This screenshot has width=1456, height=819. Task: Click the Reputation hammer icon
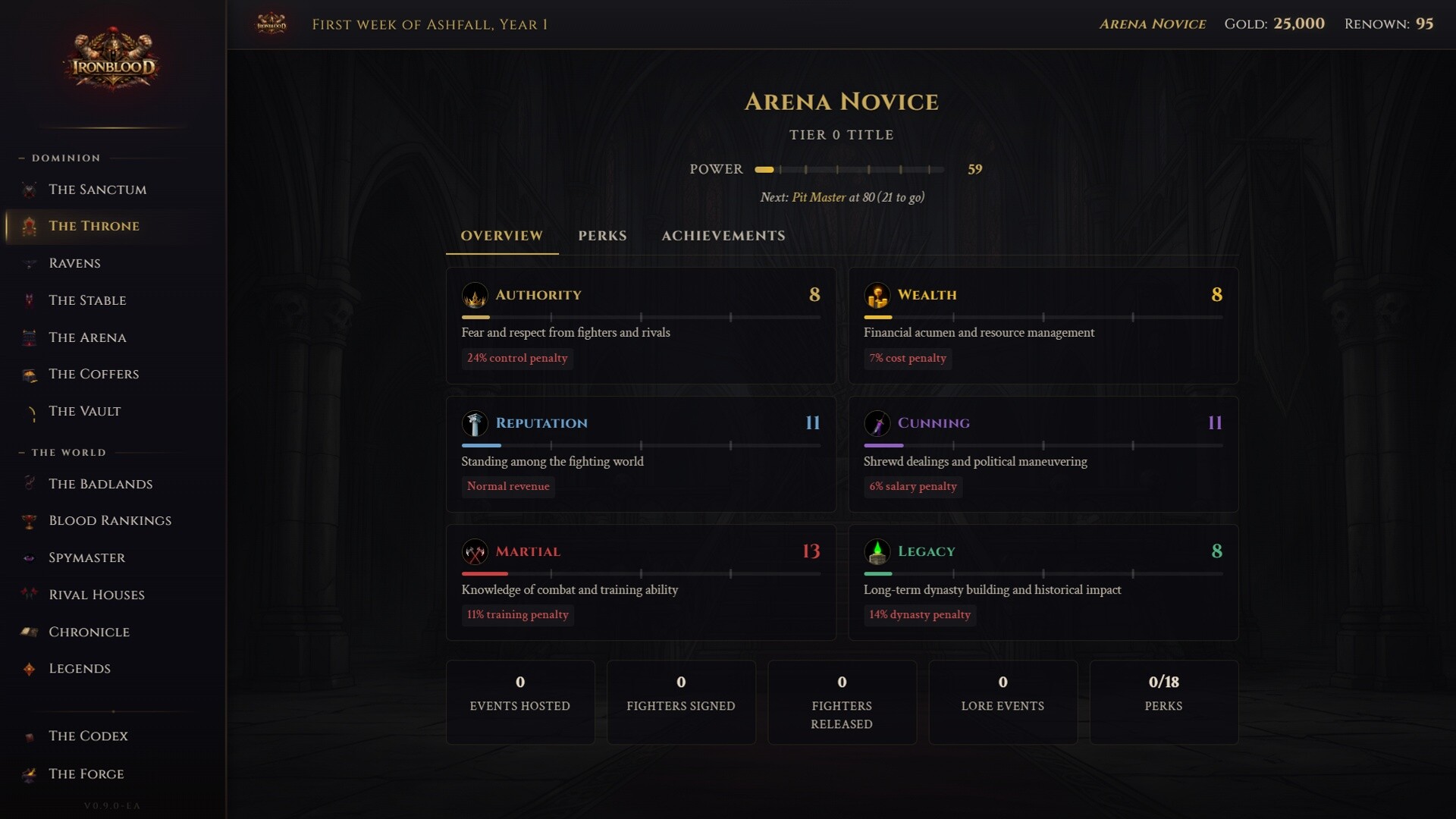pyautogui.click(x=475, y=423)
